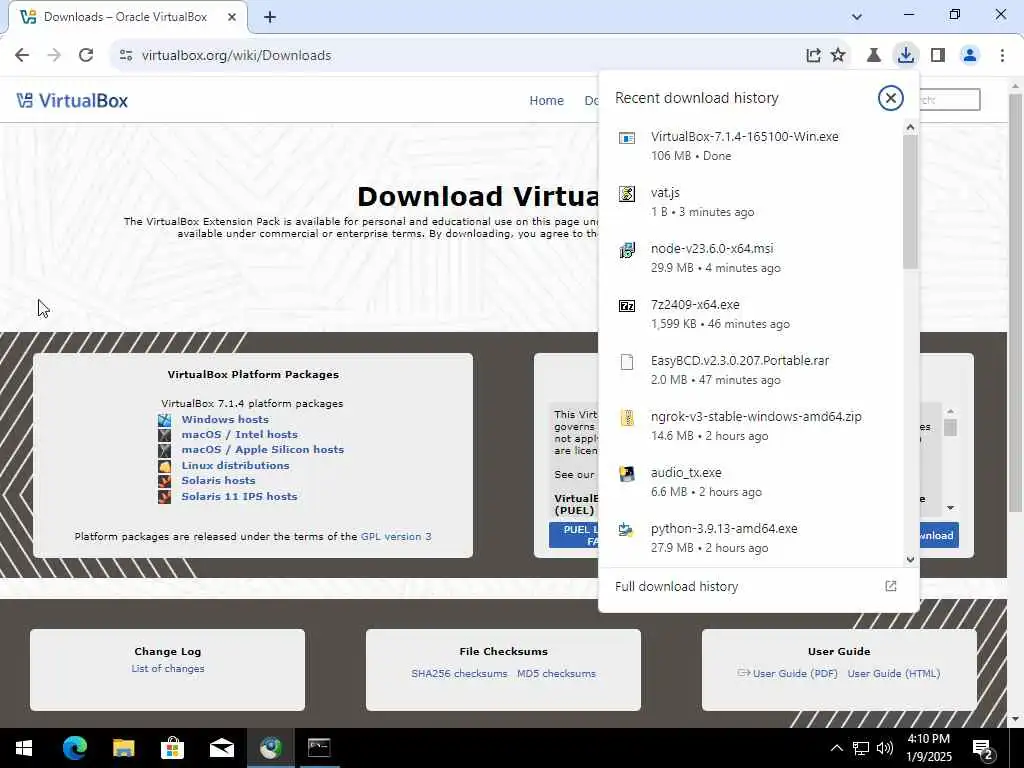Click Solaris 11 IPS hosts link
The width and height of the screenshot is (1024, 768).
coord(239,496)
